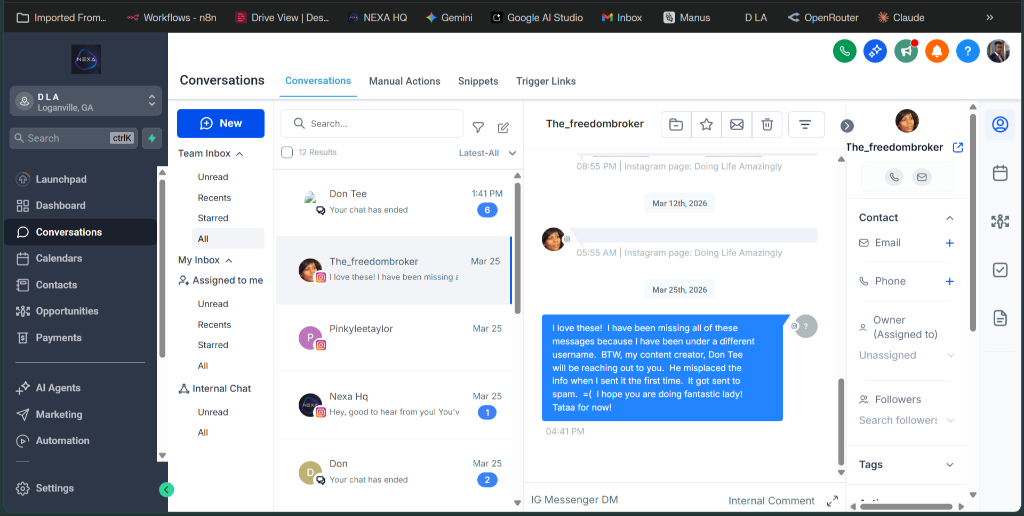Open the Don Tee 1:41 PM conversation
1024x516 pixels.
tap(392, 202)
